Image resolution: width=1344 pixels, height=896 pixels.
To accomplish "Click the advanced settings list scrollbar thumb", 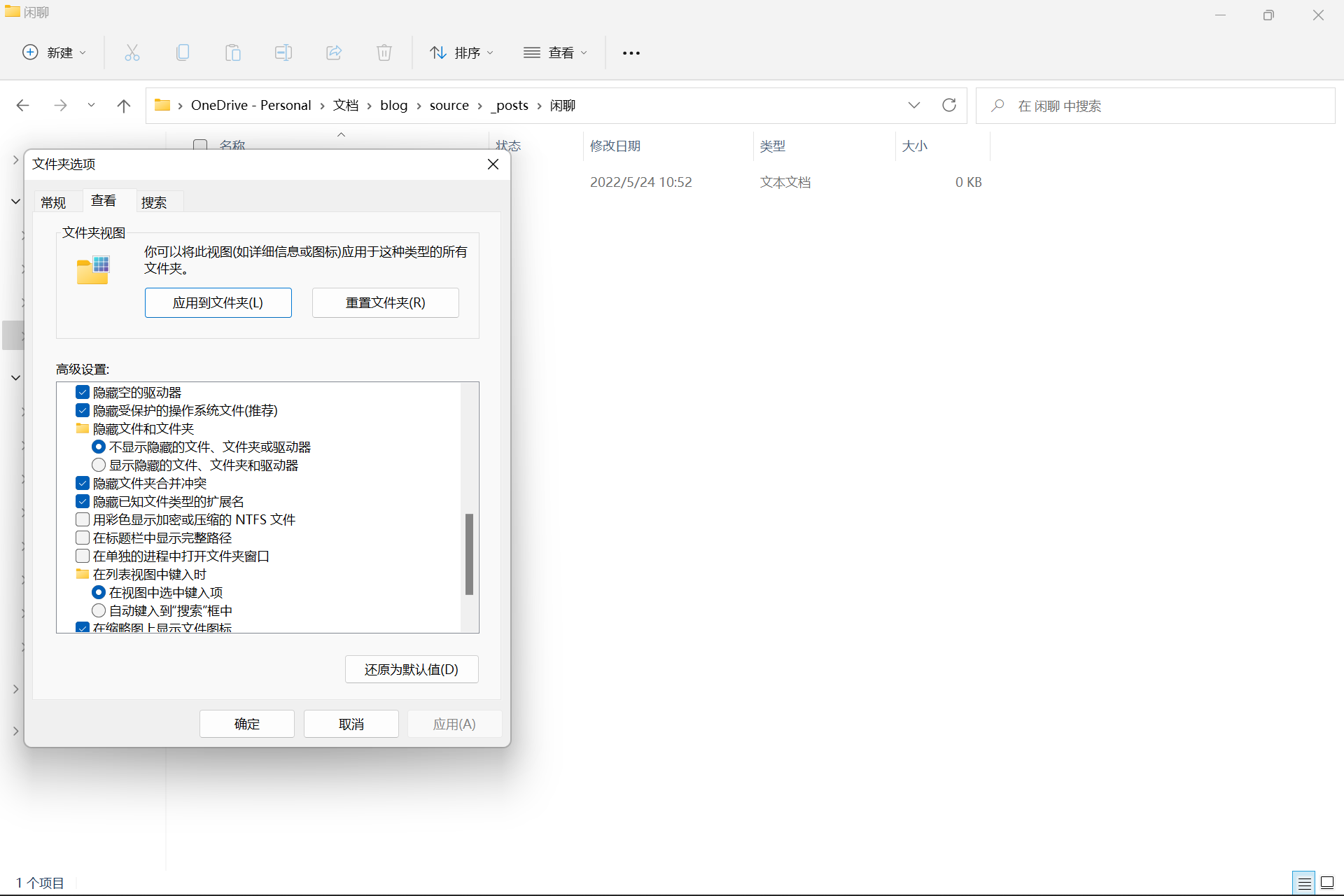I will 469,554.
